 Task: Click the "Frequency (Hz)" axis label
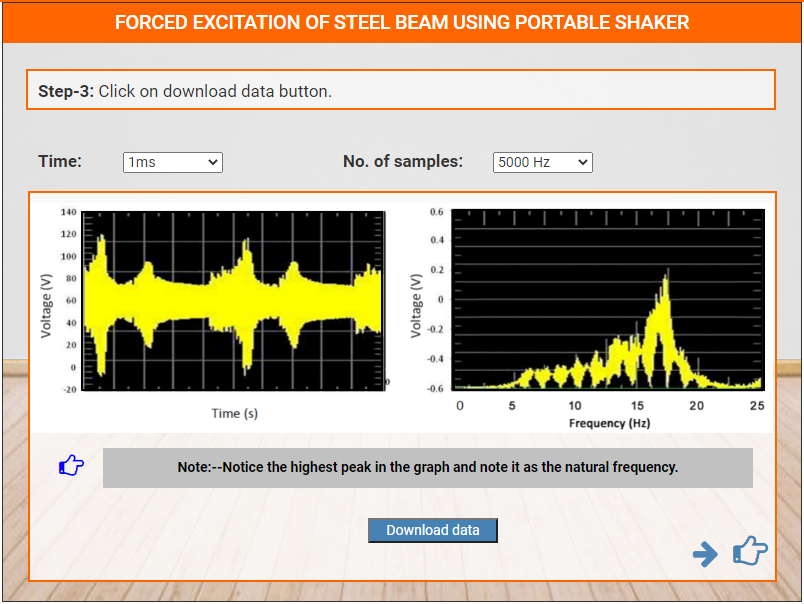pos(609,423)
